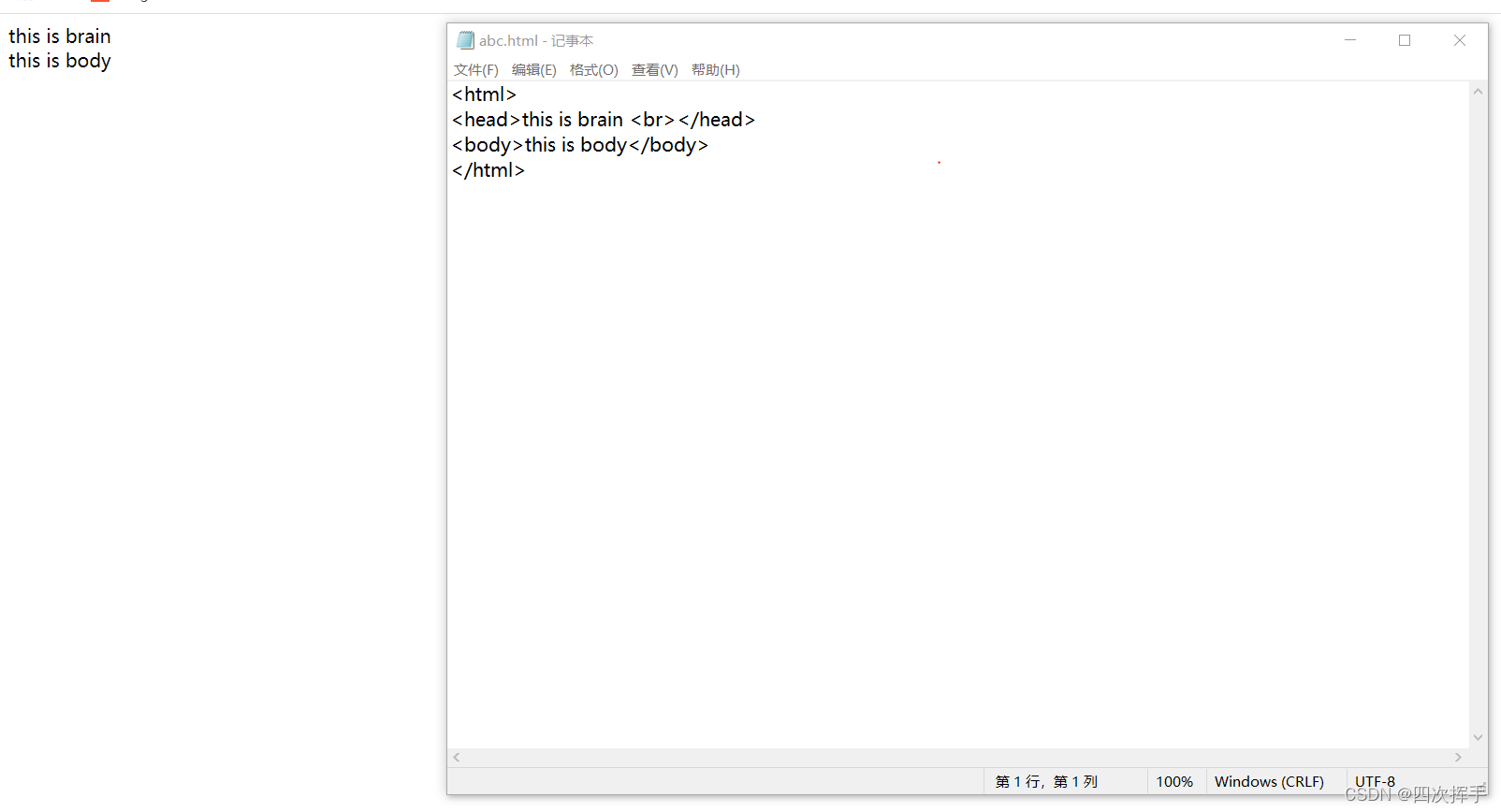Open the 格式(O) menu
1501x812 pixels.
coord(594,70)
